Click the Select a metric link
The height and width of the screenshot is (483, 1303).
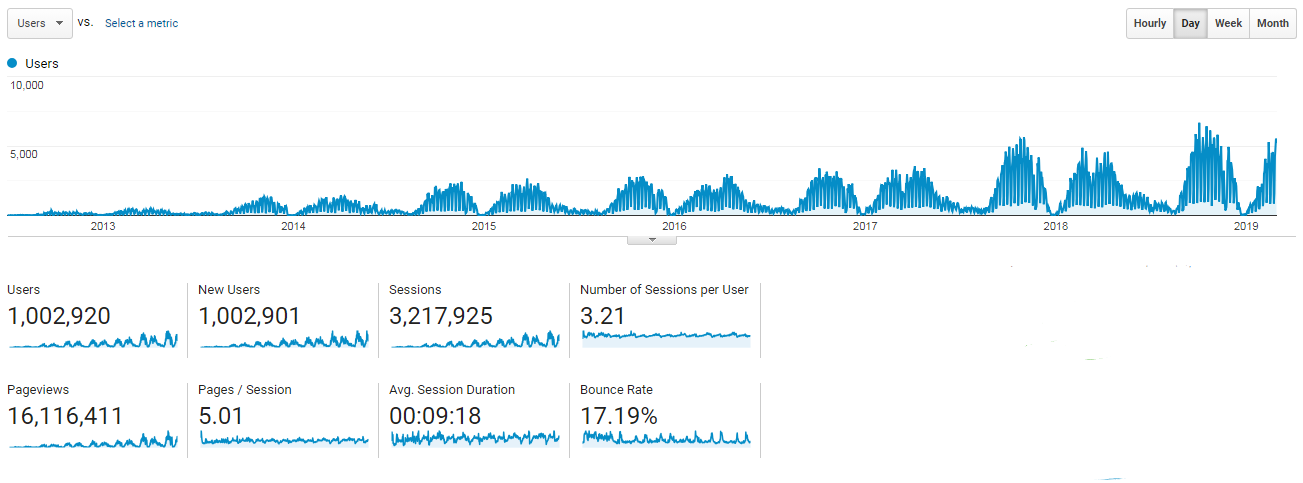tap(141, 23)
